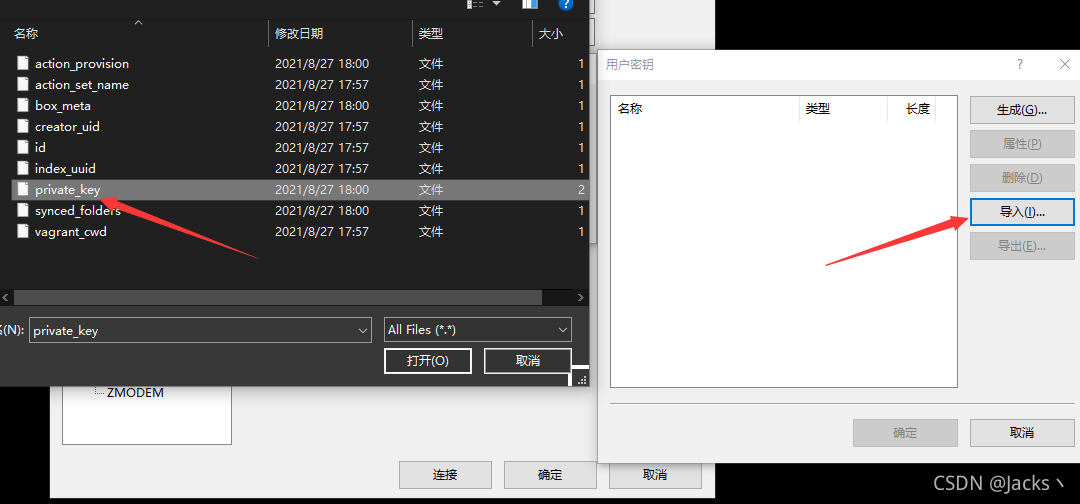Select the action_set_name file name
This screenshot has height=504, width=1080.
point(82,85)
